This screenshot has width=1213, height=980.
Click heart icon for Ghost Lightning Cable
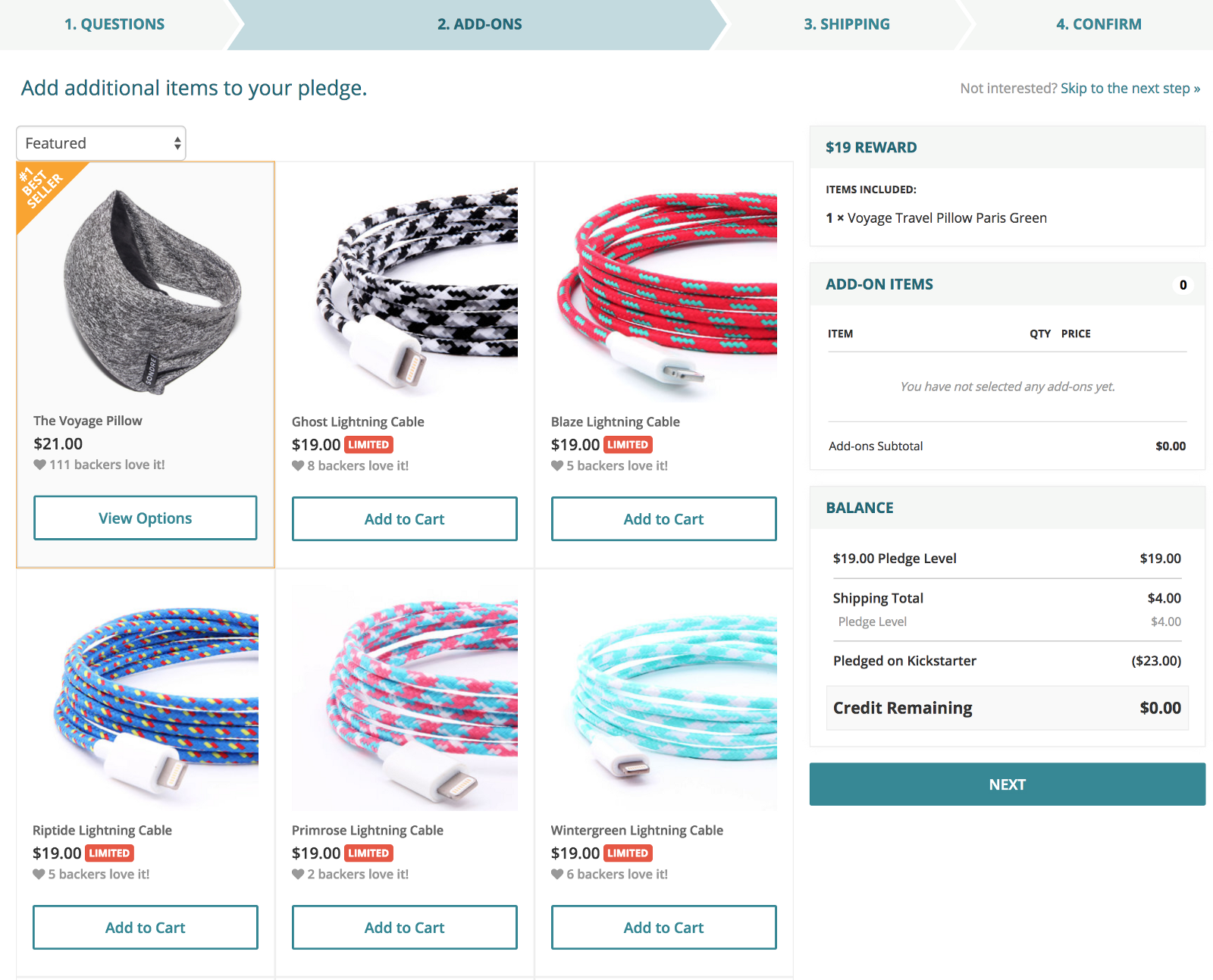tap(298, 466)
